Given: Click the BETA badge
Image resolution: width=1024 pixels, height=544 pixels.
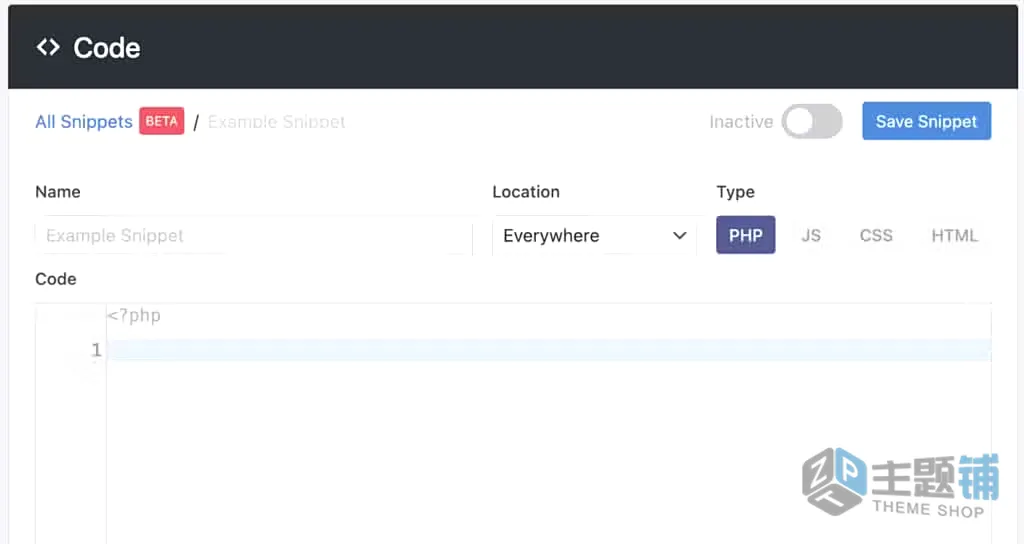Looking at the screenshot, I should [x=161, y=121].
